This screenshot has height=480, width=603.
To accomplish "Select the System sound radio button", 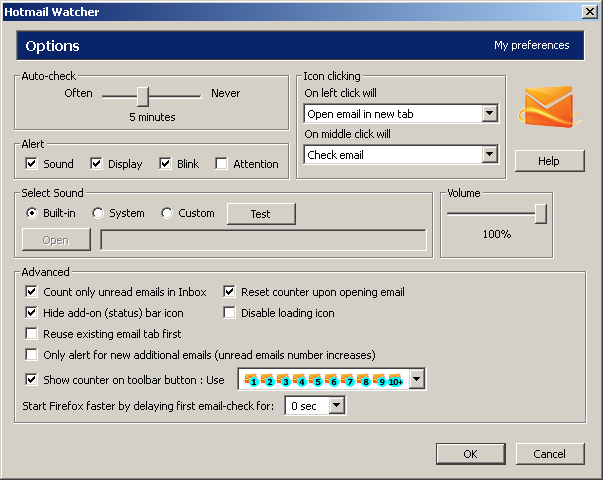I will 98,213.
